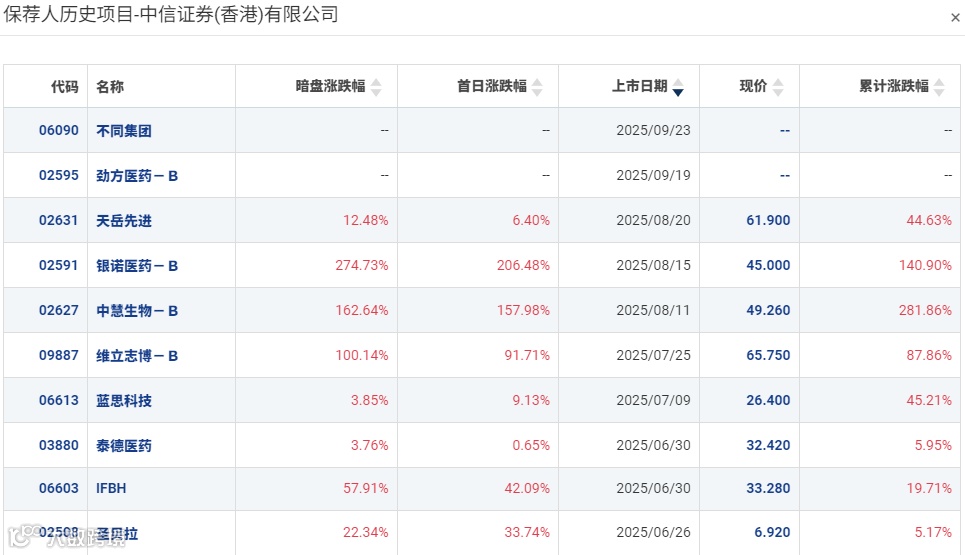Viewport: 965px width, 555px height.
Task: Select cumulative gain 281.86%
Action: tap(926, 310)
